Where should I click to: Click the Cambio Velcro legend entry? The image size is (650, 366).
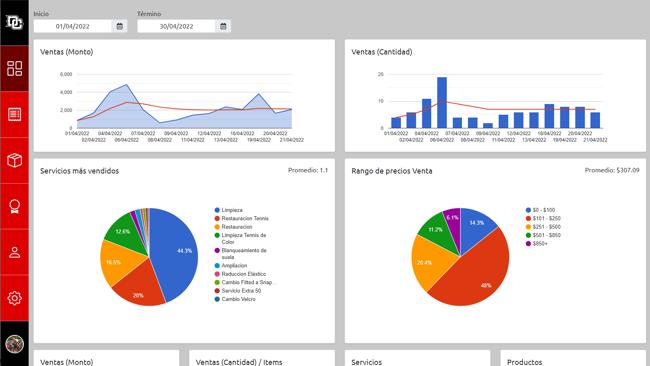(235, 299)
